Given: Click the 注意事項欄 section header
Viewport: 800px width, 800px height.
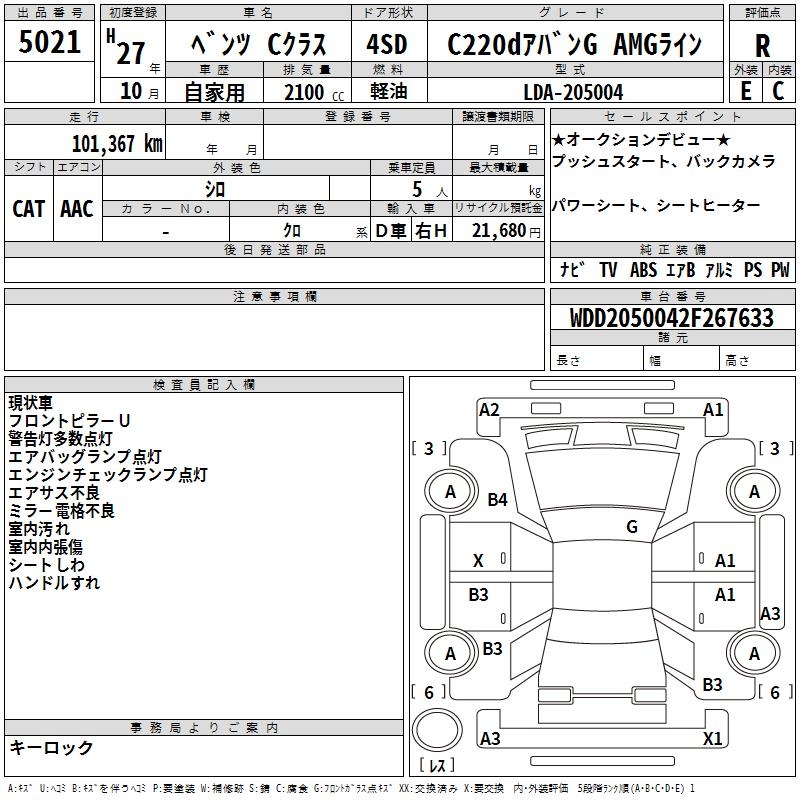Looking at the screenshot, I should 274,296.
